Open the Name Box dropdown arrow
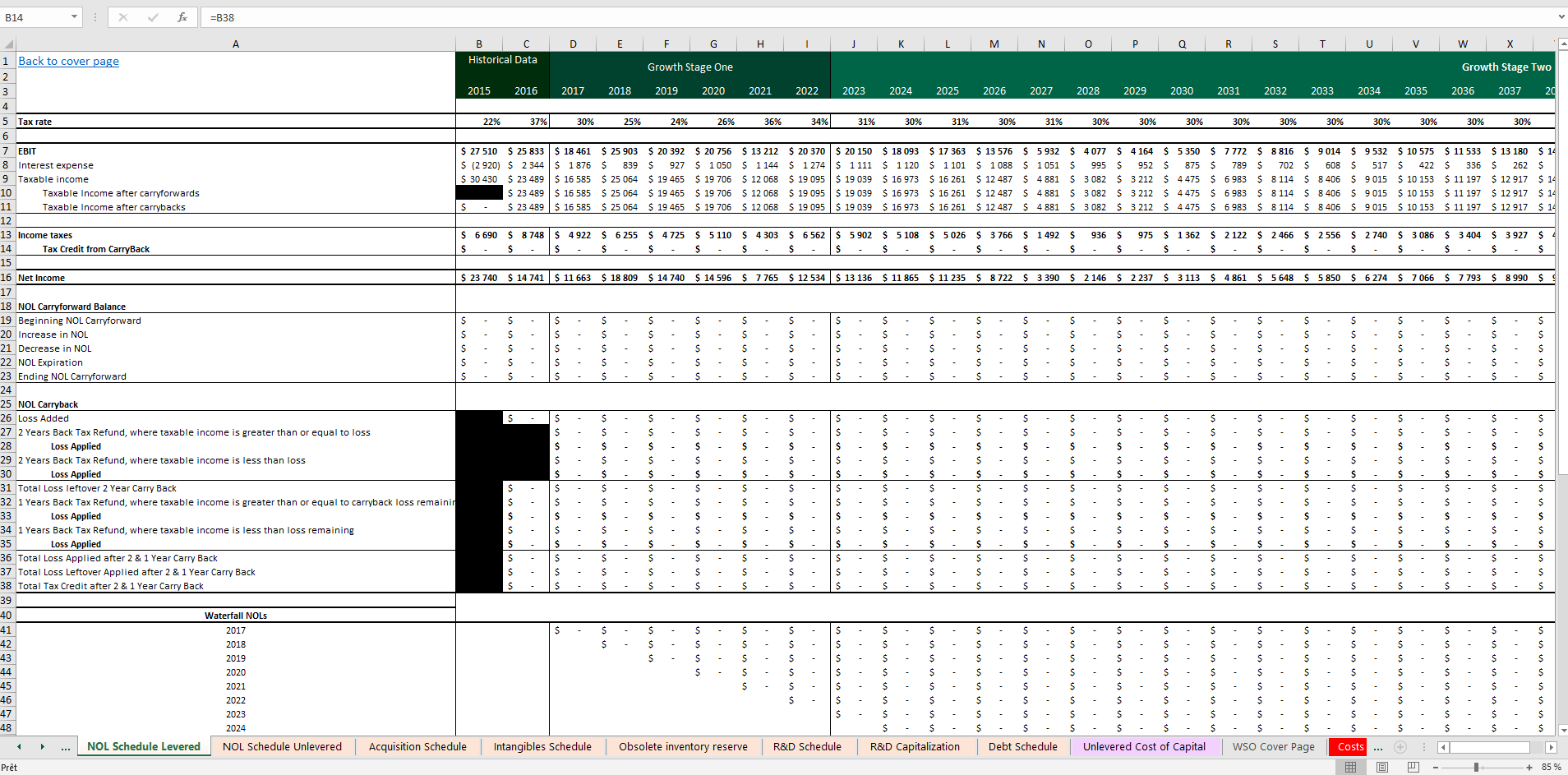Screen dimensions: 1568x775 point(74,17)
